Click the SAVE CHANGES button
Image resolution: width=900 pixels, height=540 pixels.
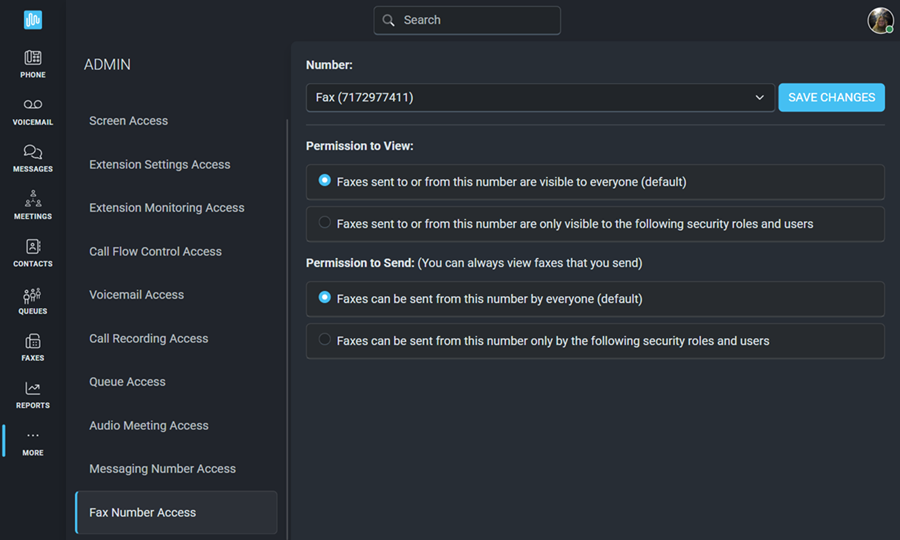831,98
